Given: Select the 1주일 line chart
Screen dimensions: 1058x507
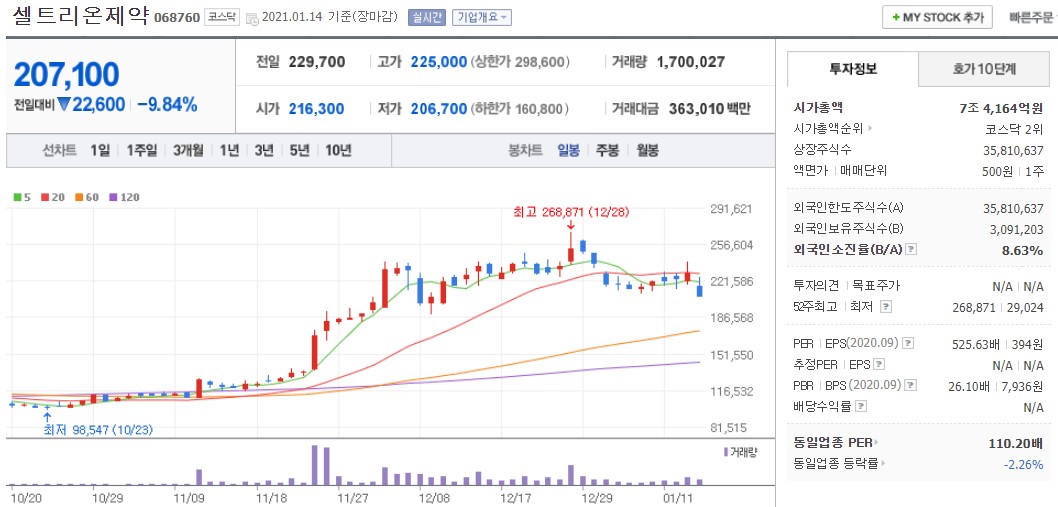Looking at the screenshot, I should click(142, 151).
